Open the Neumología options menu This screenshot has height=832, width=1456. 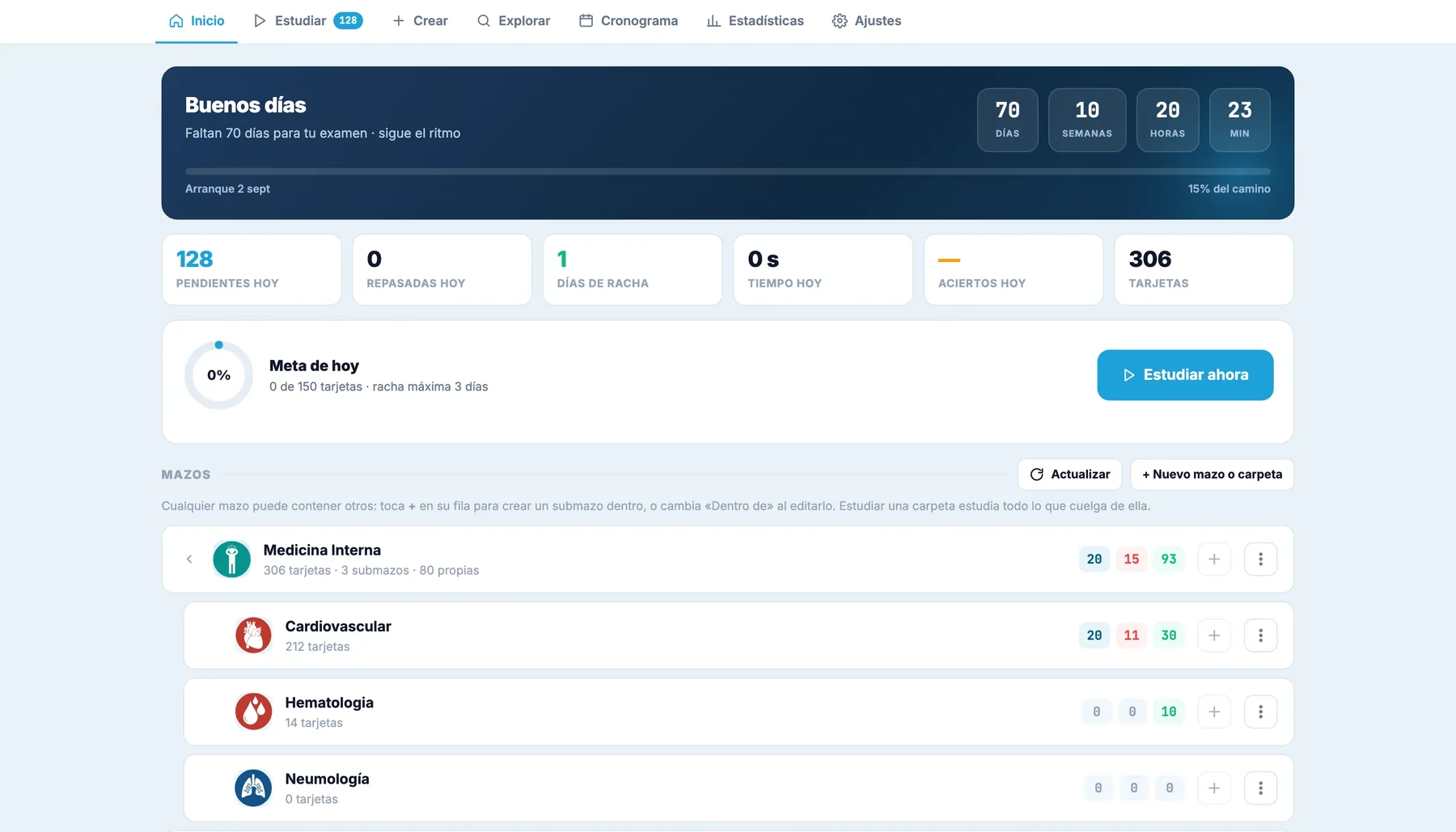(1260, 788)
